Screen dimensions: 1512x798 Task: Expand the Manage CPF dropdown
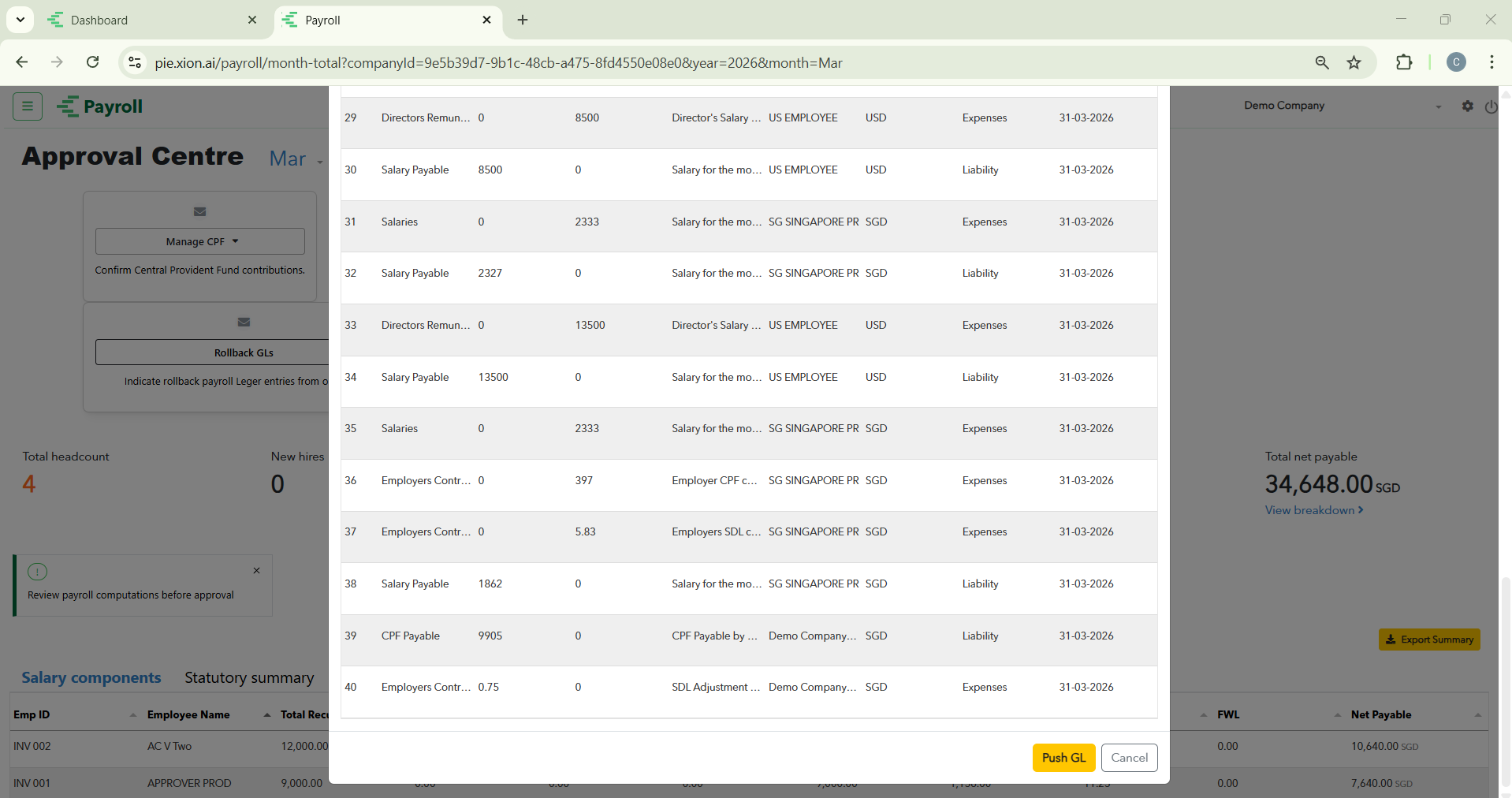200,241
